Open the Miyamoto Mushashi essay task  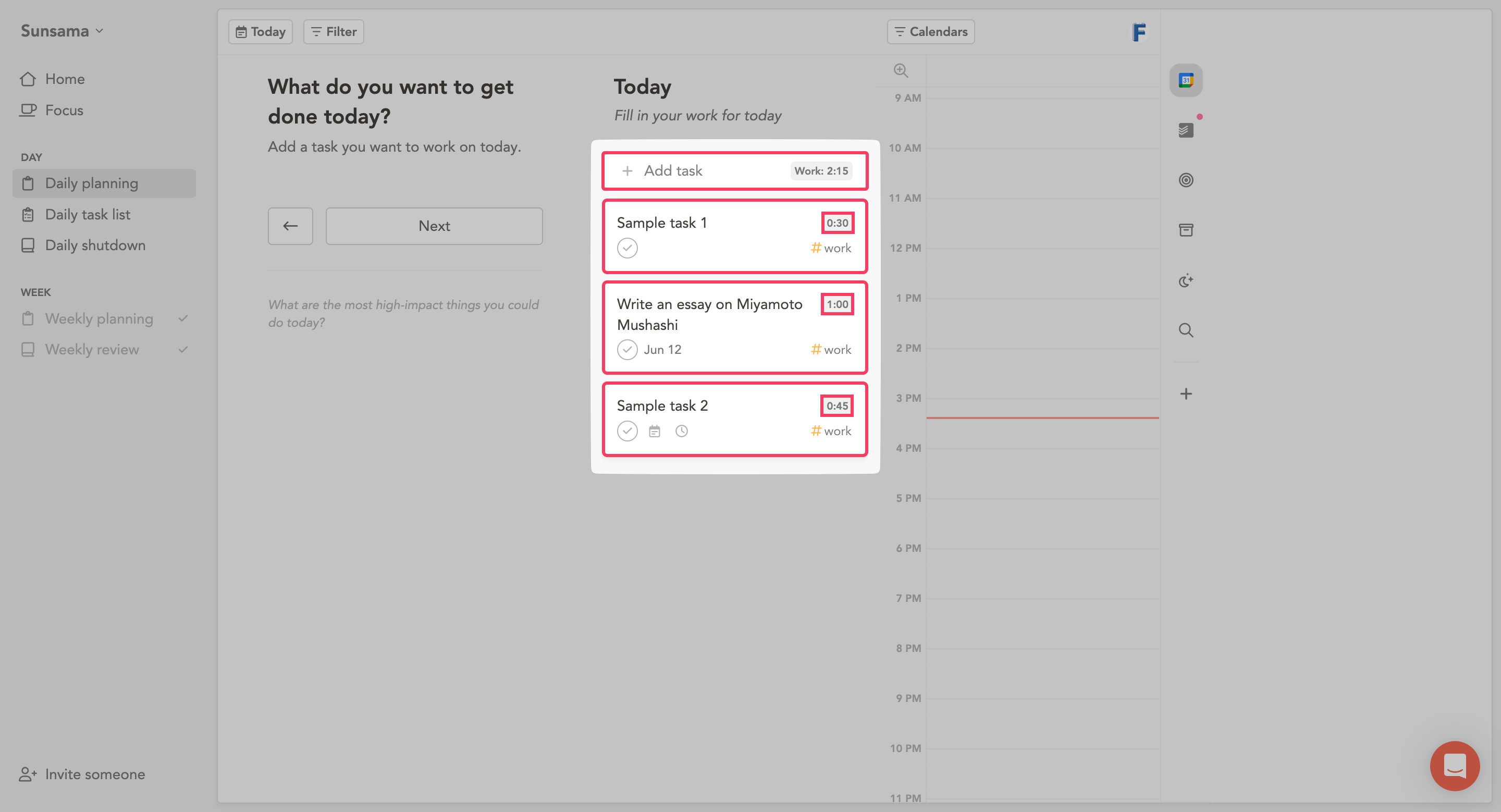point(709,315)
